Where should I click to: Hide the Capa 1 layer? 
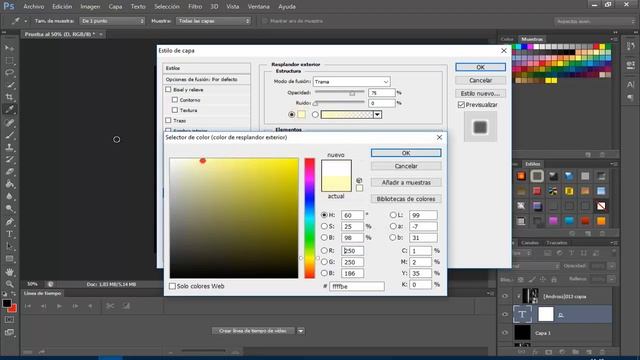505,333
